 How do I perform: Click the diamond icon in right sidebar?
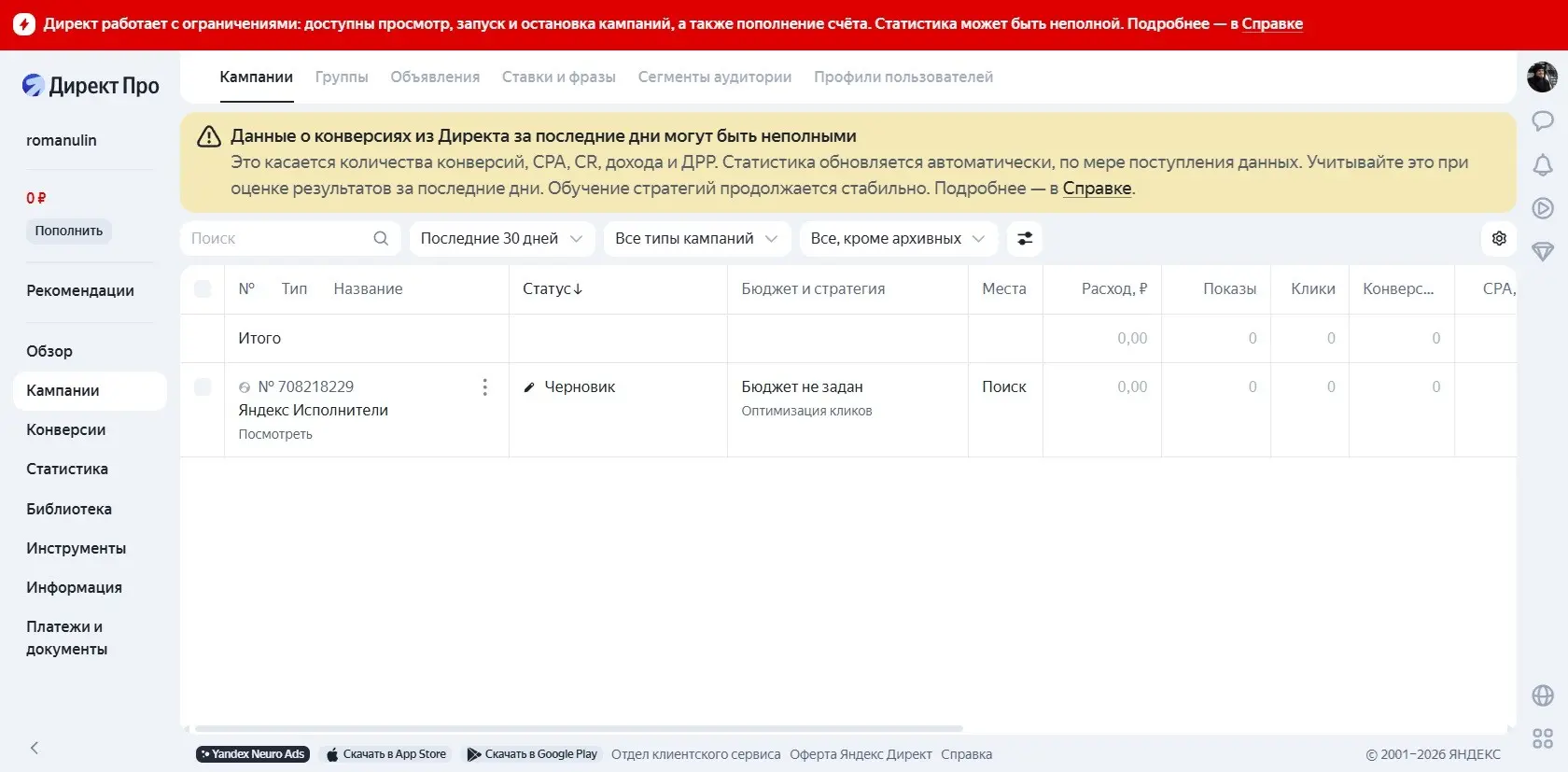pos(1543,251)
